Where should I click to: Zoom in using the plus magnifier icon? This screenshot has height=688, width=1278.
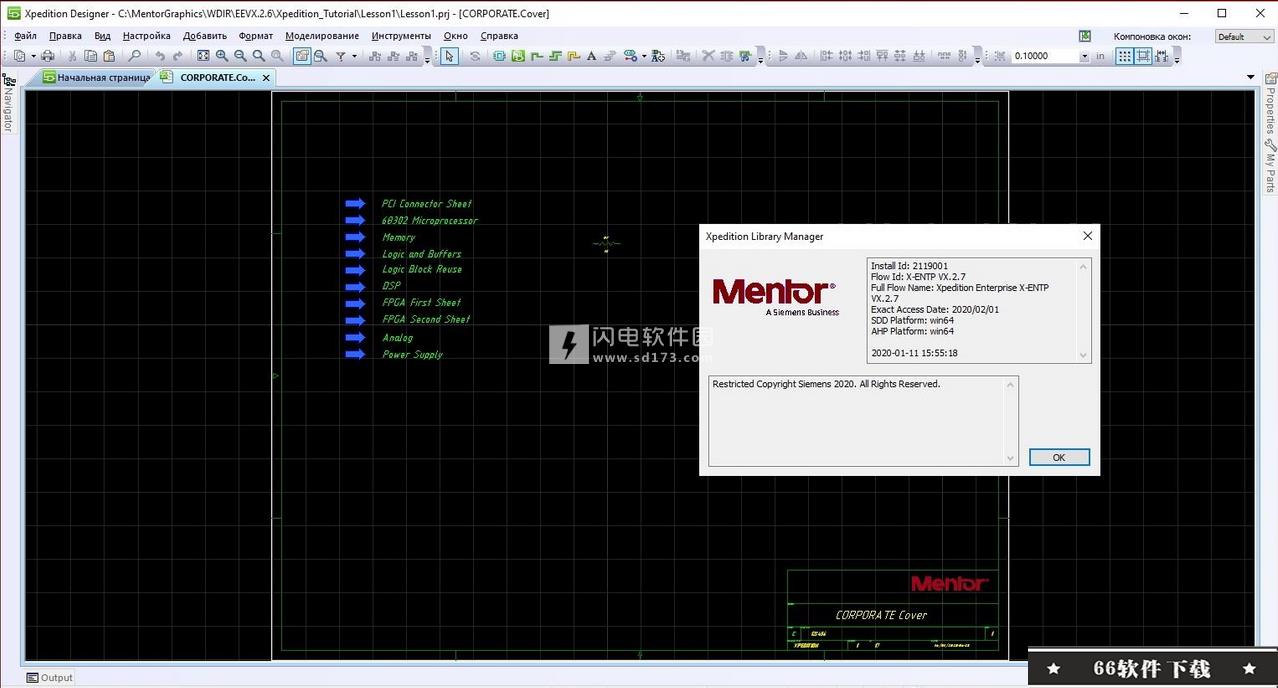[222, 56]
